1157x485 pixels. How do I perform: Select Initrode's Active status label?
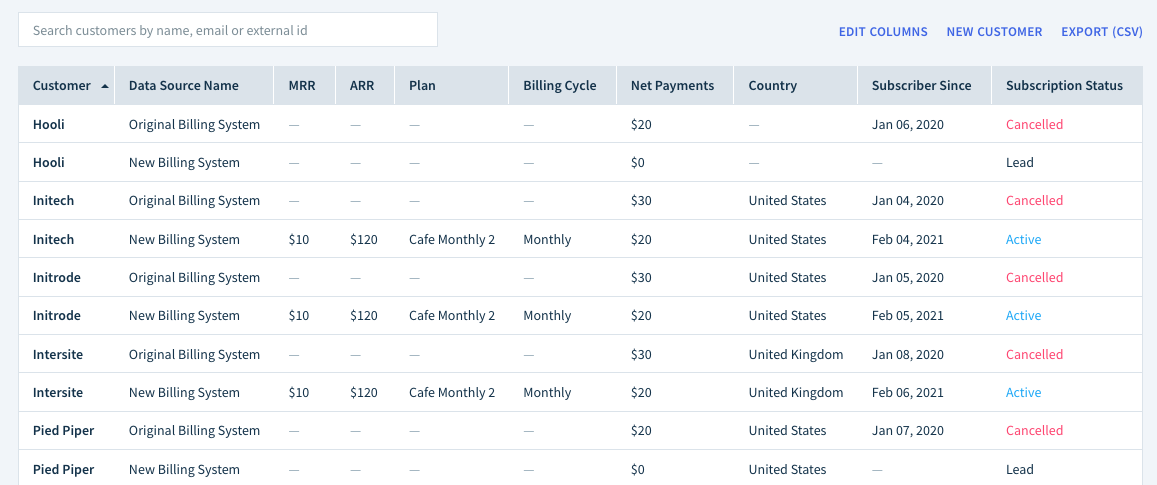(x=1023, y=316)
